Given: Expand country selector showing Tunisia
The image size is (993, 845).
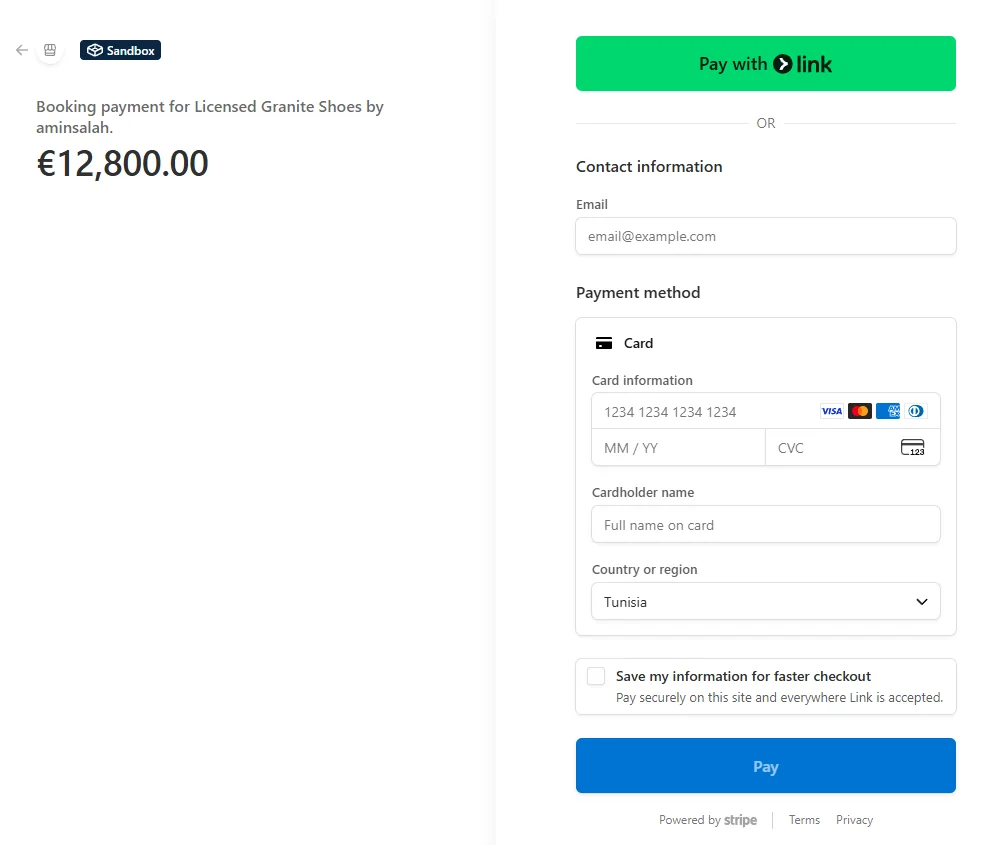Looking at the screenshot, I should pyautogui.click(x=765, y=602).
